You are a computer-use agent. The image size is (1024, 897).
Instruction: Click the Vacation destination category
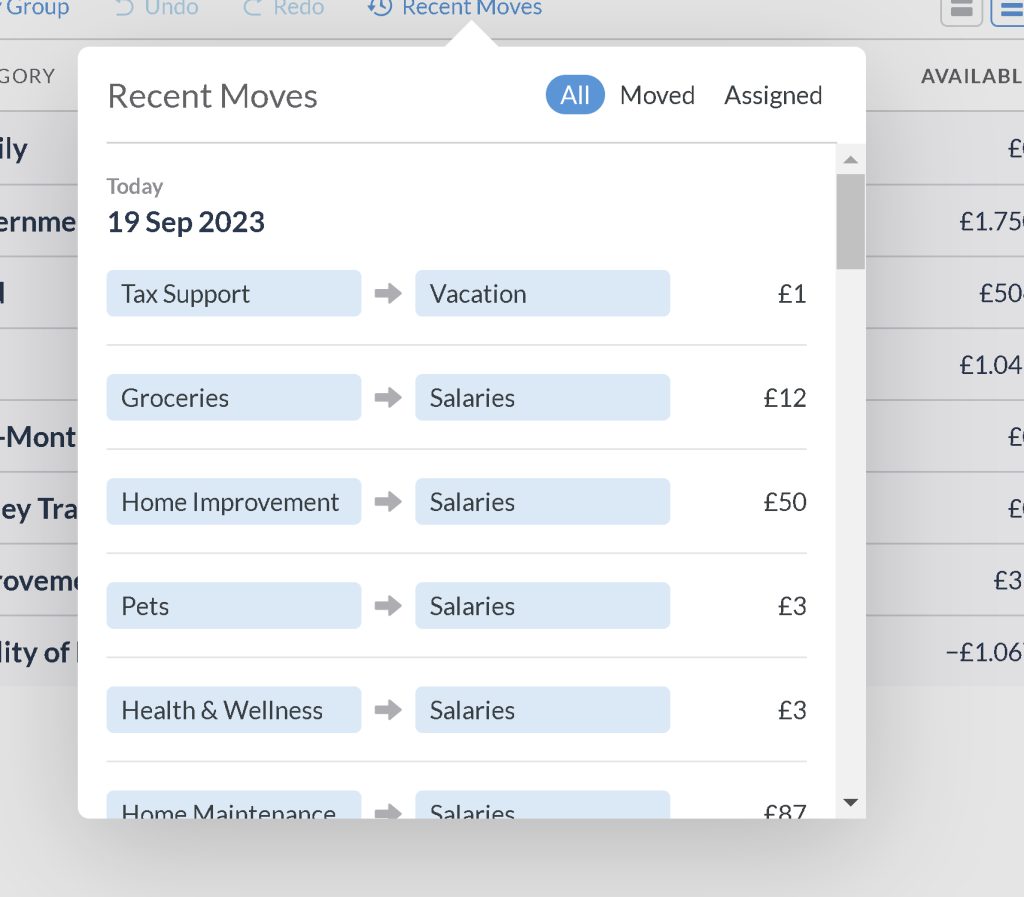click(x=543, y=294)
